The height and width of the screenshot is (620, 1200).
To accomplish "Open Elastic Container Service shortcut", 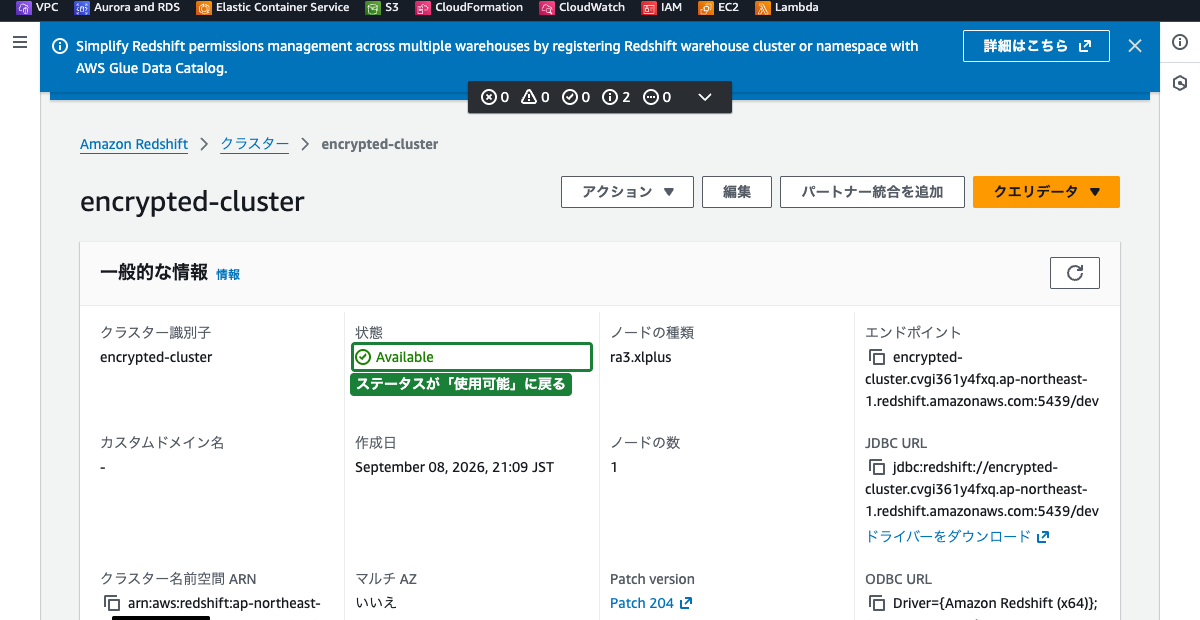I will pyautogui.click(x=272, y=8).
